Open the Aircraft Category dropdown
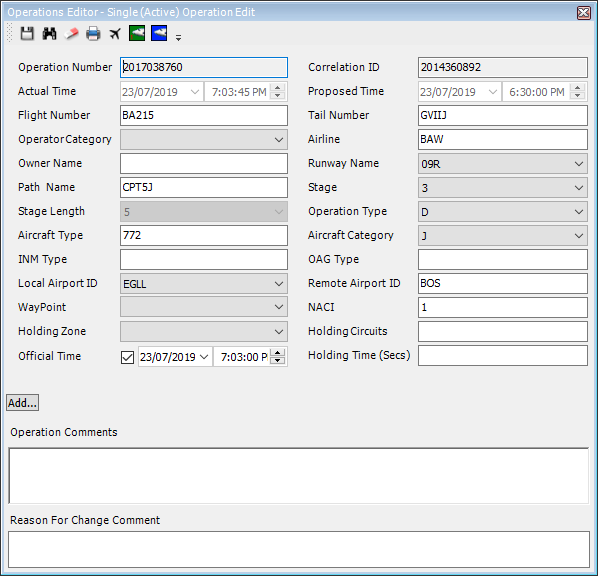Screen dimensions: 598x576 point(579,236)
